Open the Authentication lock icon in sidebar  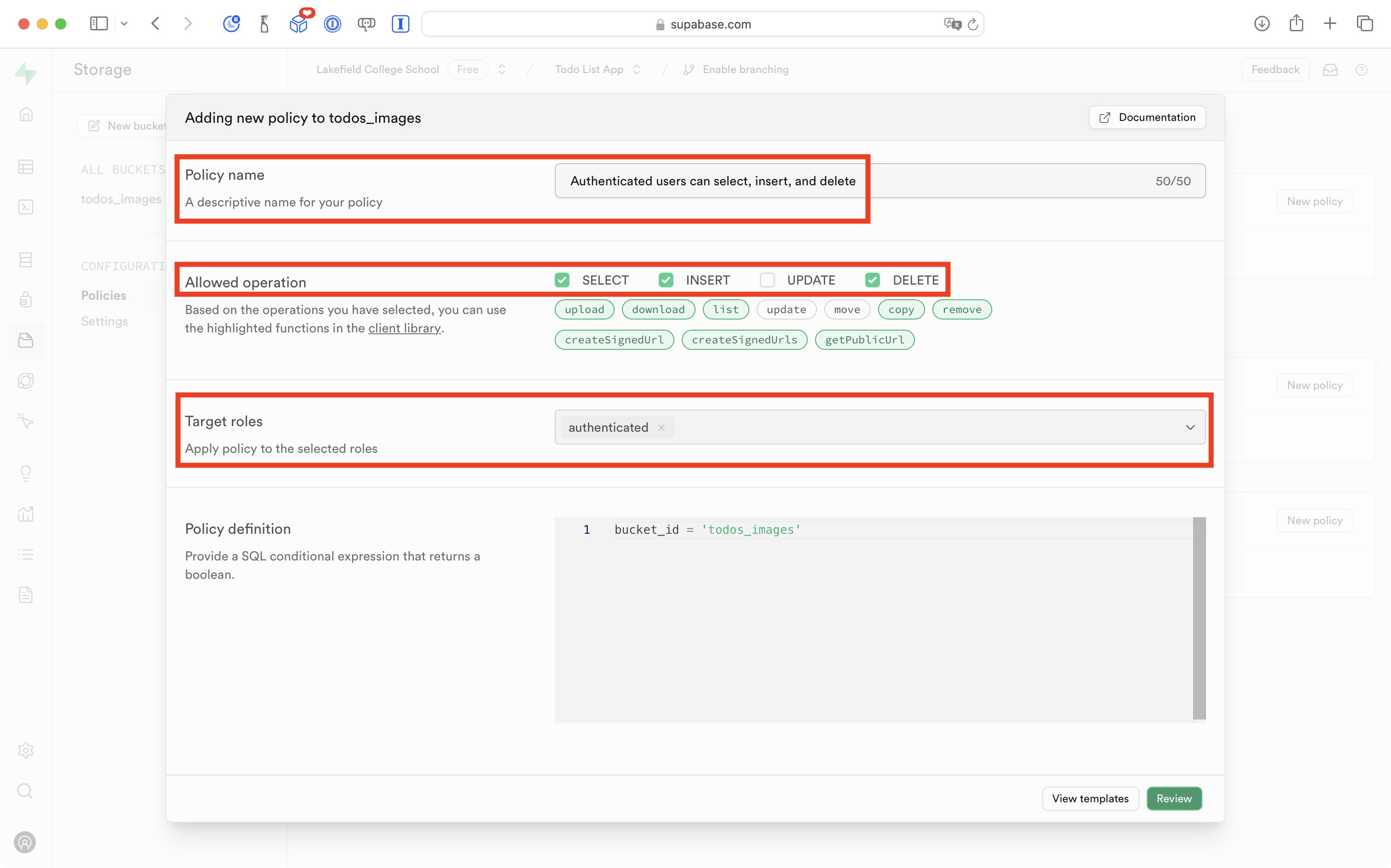[26, 300]
